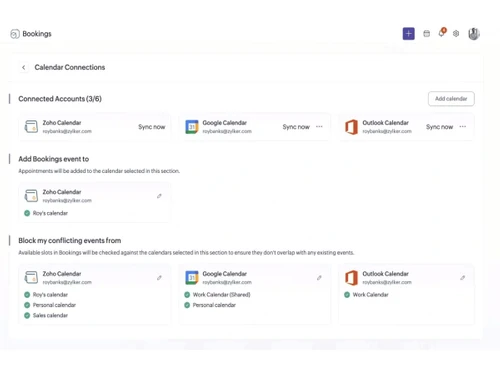The width and height of the screenshot is (500, 375).
Task: Open more options for Google Calendar account
Action: [319, 127]
